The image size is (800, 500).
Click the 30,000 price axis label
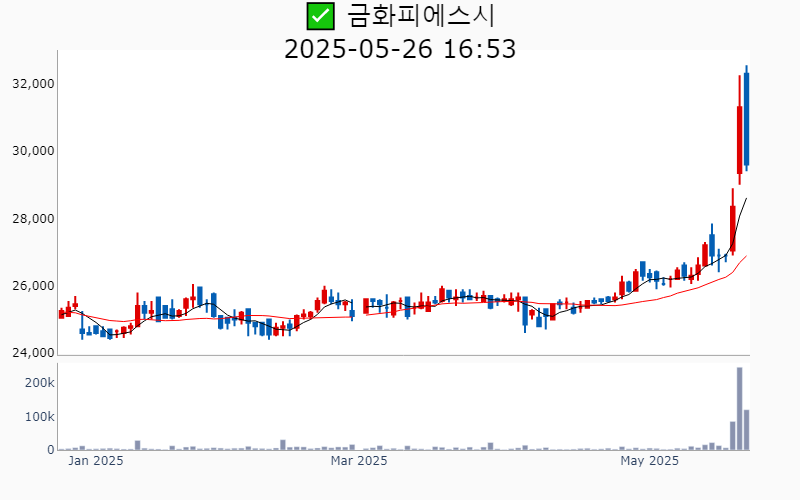(x=33, y=151)
